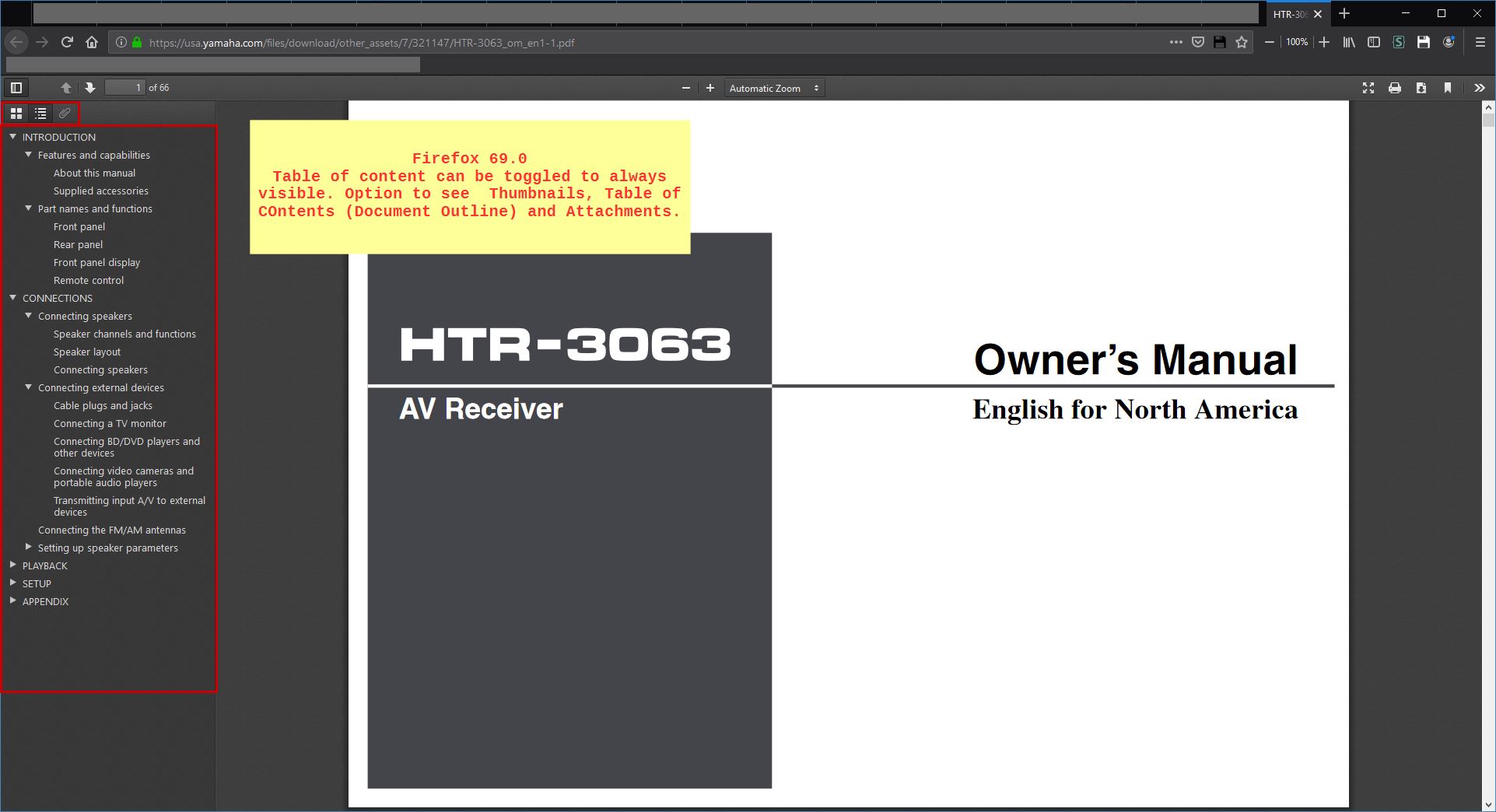Switch to the HTR-3063 browser tab
Image resolution: width=1496 pixels, height=812 pixels.
pos(1288,13)
